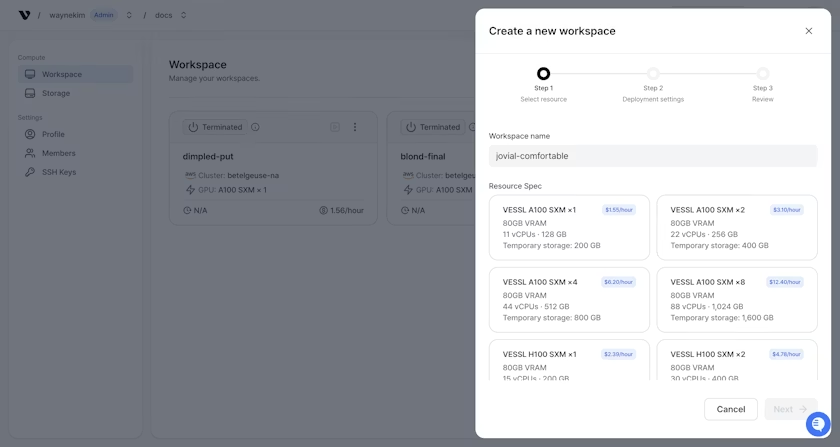Close the Create a new workspace dialog

click(x=808, y=31)
